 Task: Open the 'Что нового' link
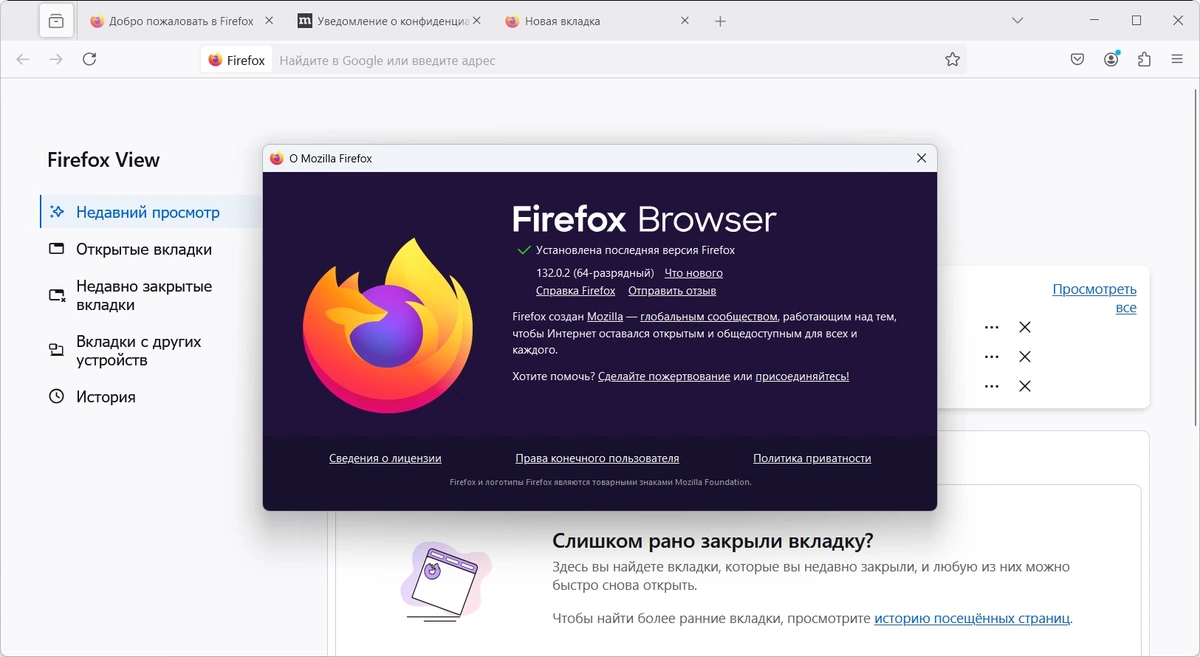pos(693,273)
